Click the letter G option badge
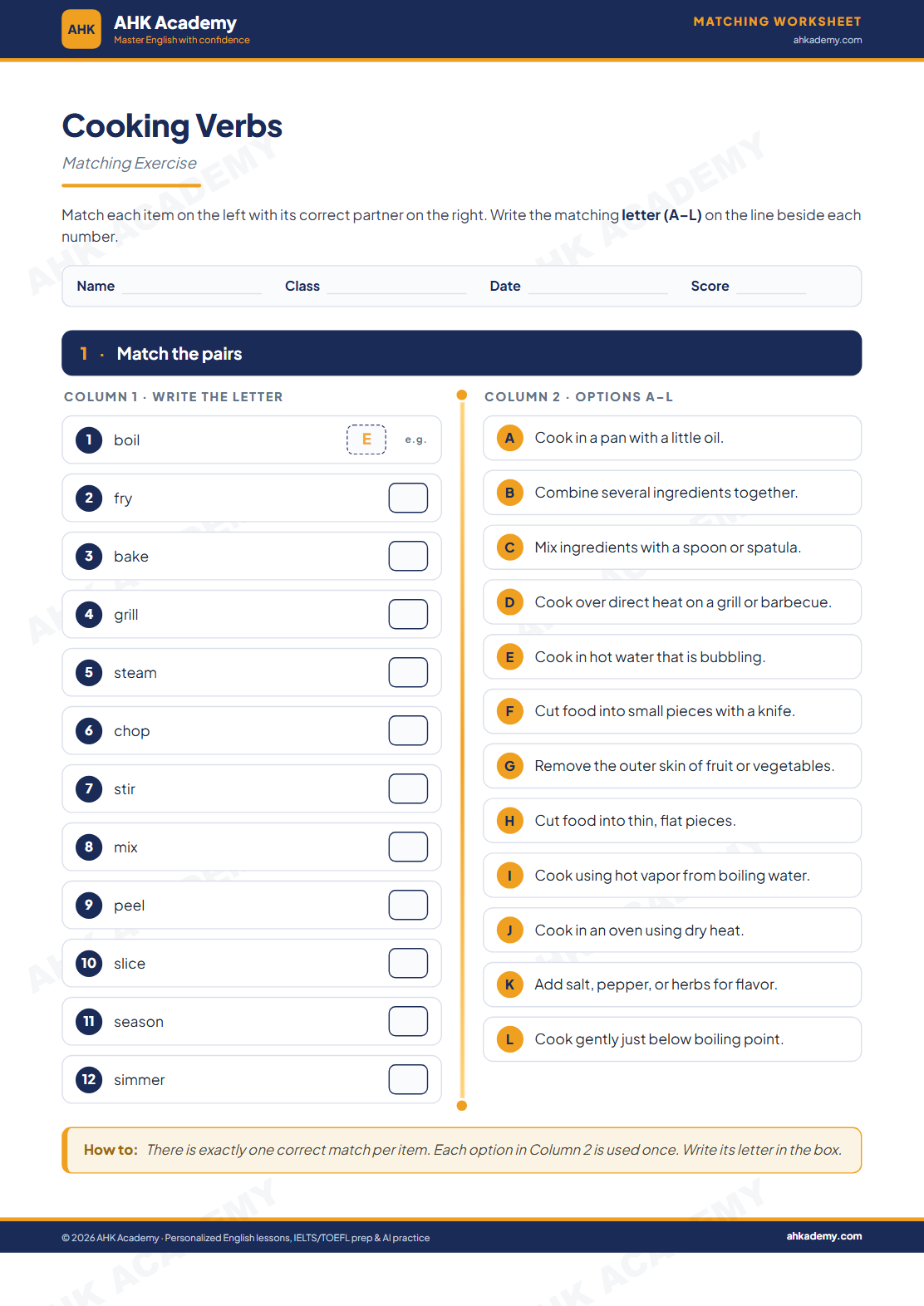 pos(509,766)
